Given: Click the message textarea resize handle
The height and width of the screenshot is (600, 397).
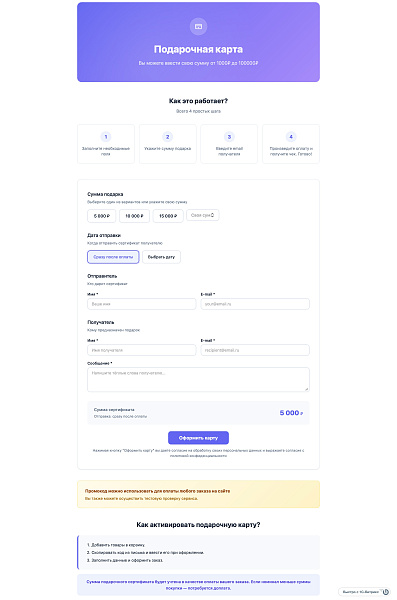Looking at the screenshot, I should tap(306, 389).
